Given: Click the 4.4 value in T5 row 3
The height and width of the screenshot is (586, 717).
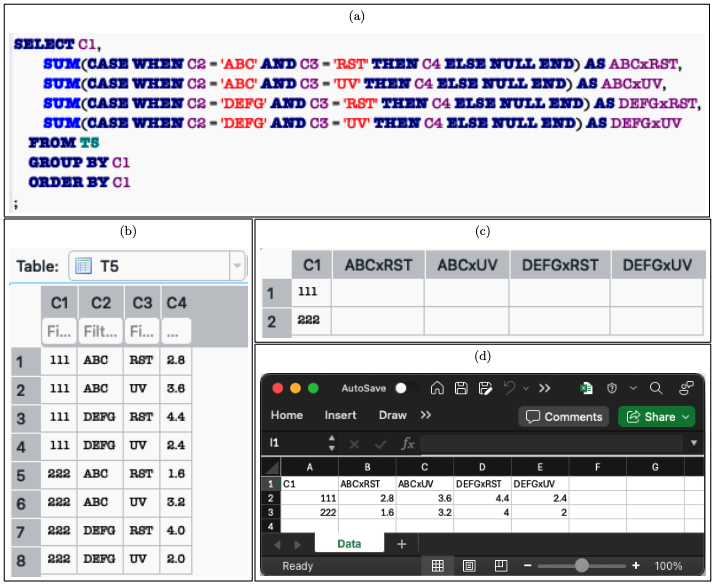Looking at the screenshot, I should pos(176,417).
